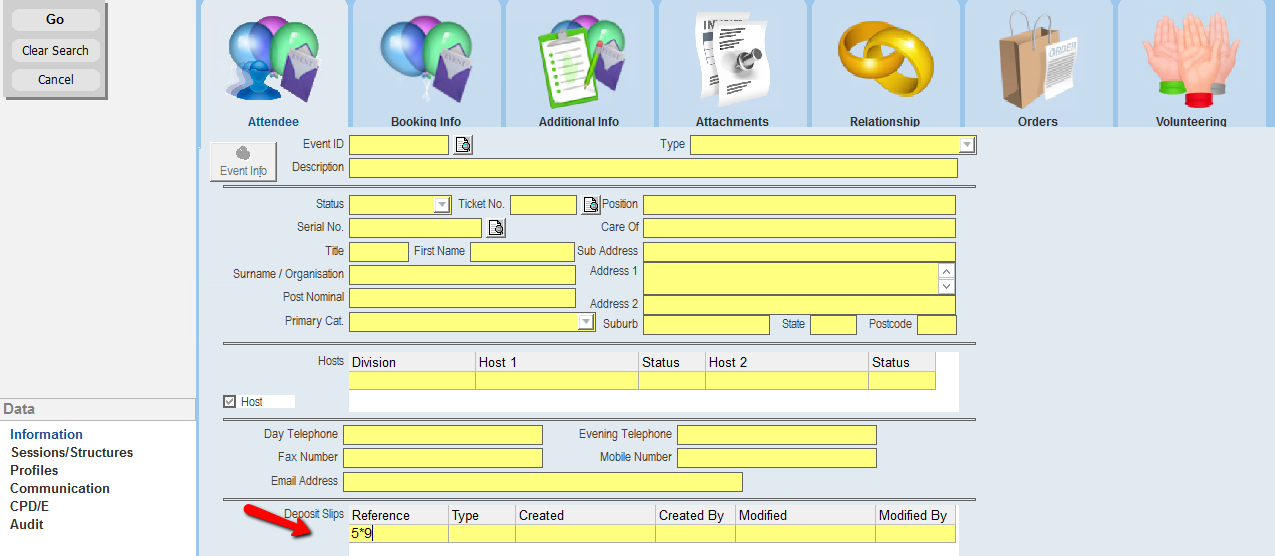Open the Volunteering hands icon
This screenshot has height=556, width=1275.
click(1191, 62)
